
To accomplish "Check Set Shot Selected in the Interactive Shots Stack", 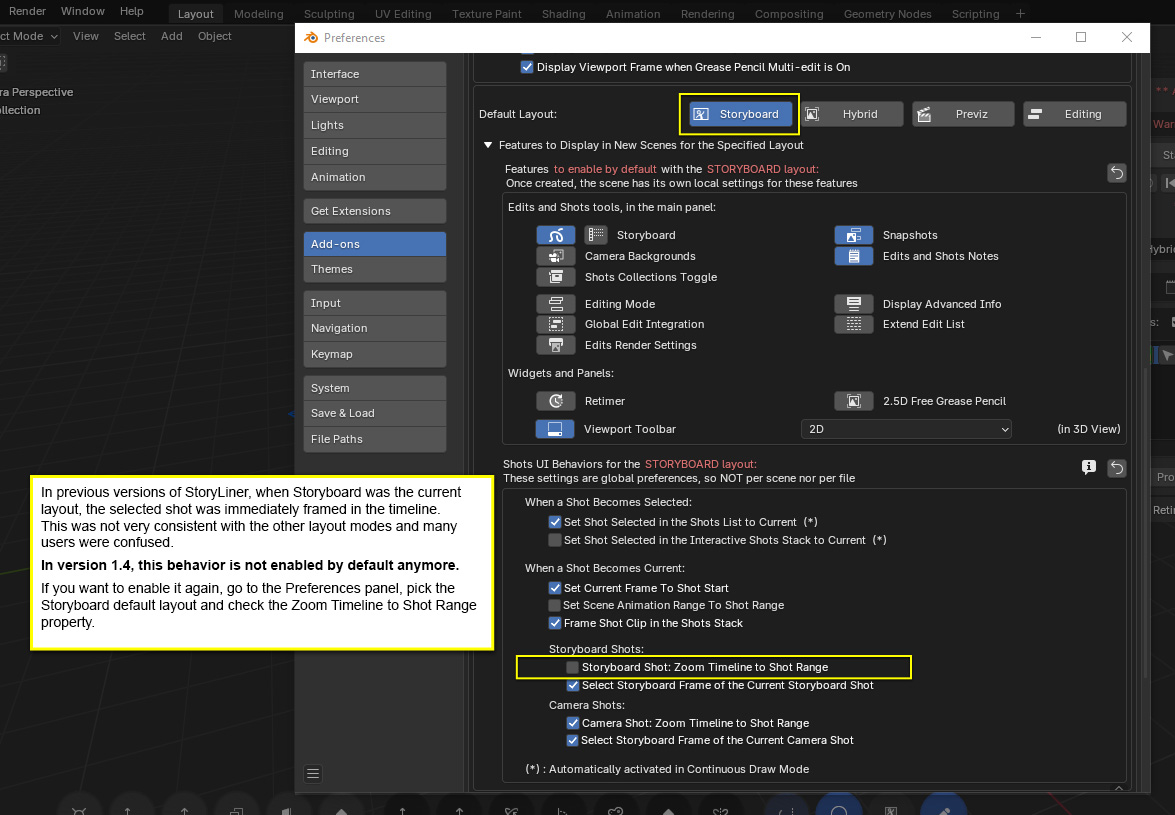I will 555,540.
